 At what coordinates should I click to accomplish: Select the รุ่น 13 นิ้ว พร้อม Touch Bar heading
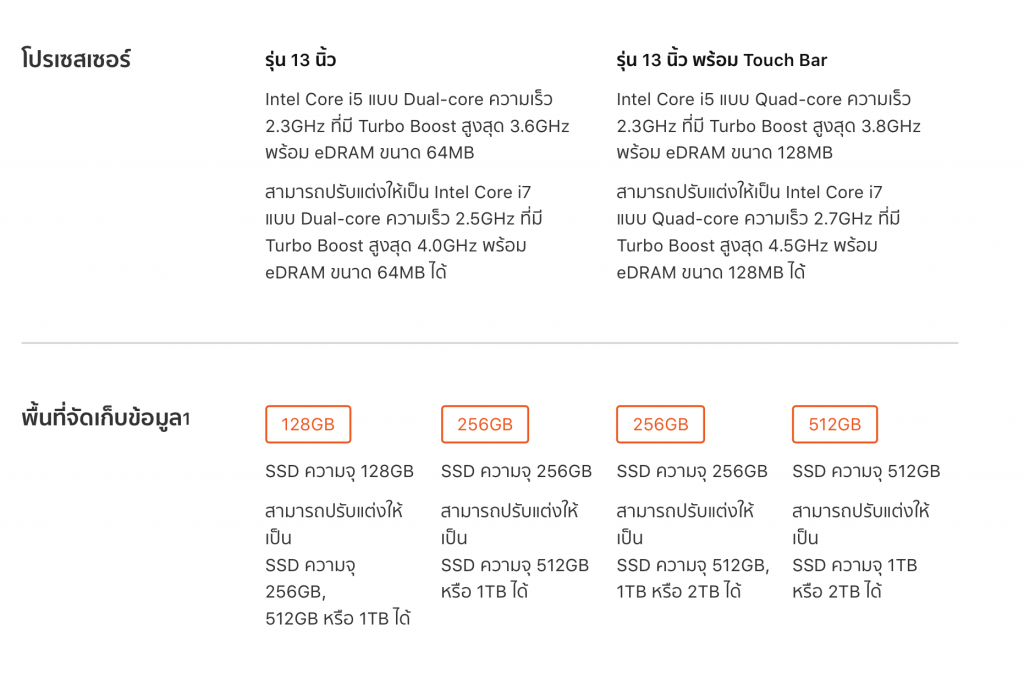coord(722,60)
